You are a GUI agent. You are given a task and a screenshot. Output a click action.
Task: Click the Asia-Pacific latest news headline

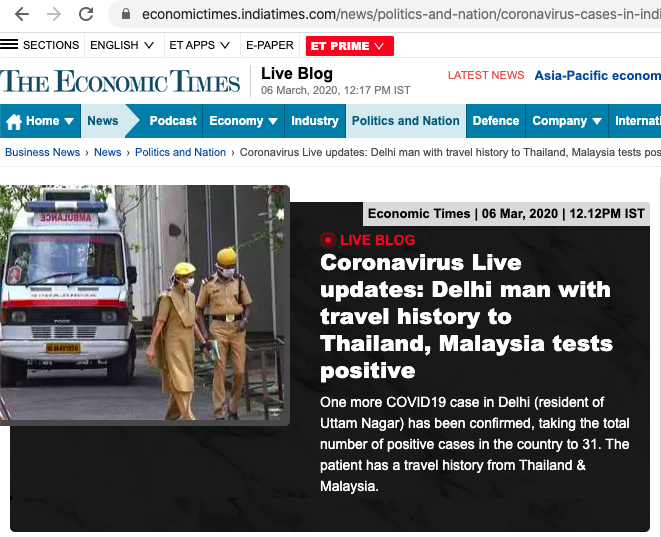pos(597,75)
